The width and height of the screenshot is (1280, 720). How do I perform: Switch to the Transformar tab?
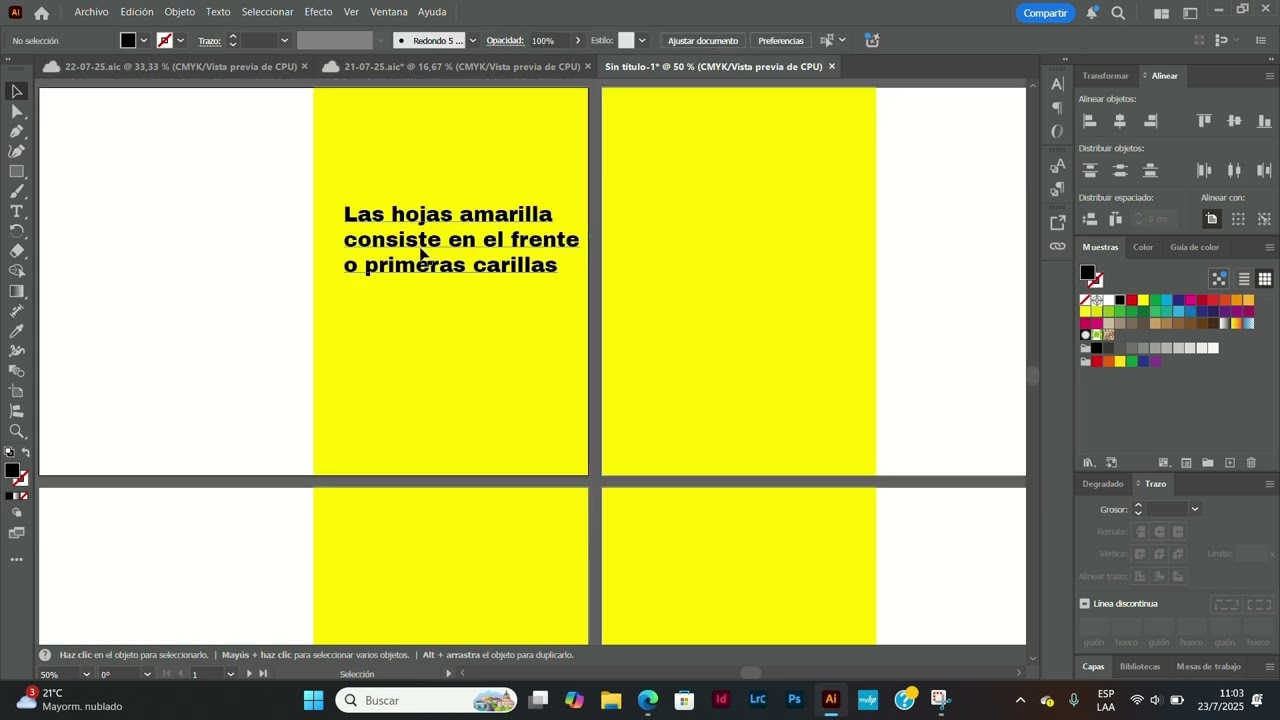tap(1105, 76)
